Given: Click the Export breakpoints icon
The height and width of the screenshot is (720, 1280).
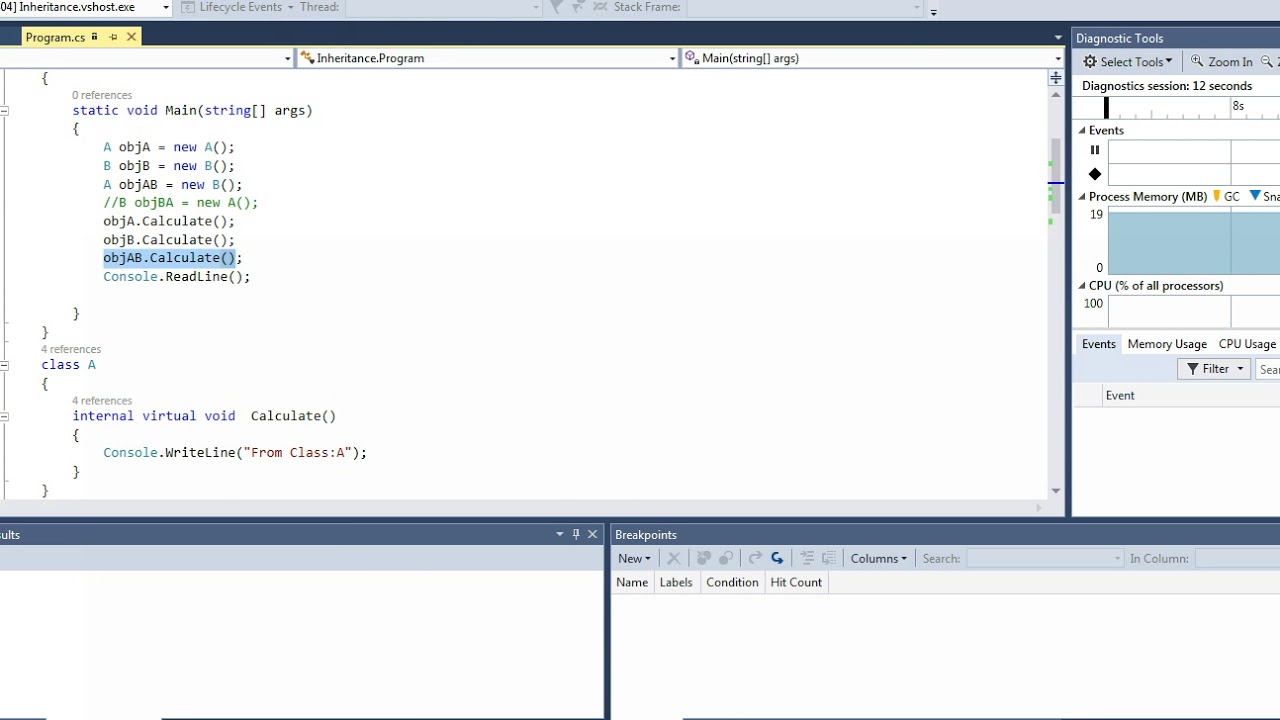Looking at the screenshot, I should click(755, 559).
